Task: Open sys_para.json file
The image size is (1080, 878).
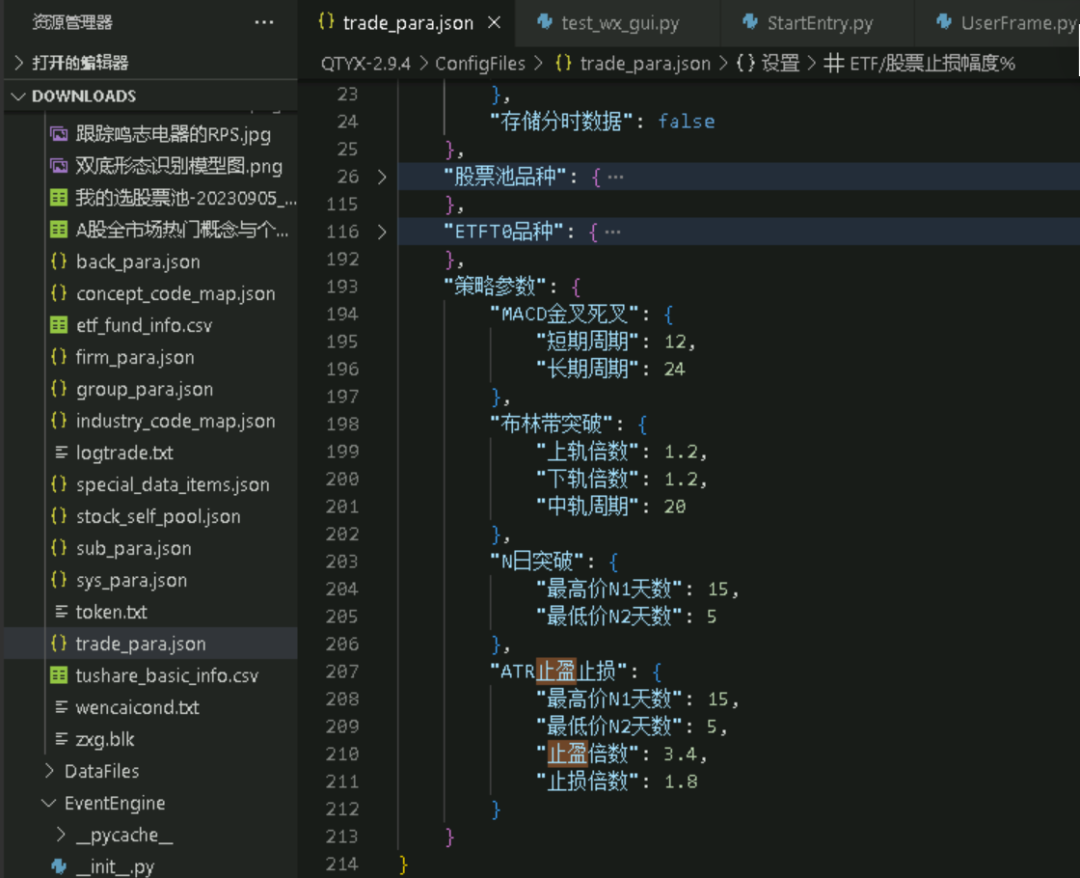Action: point(132,580)
